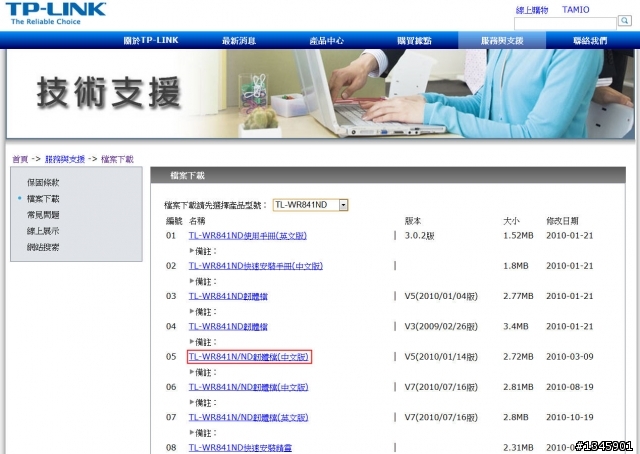Click file size 1.52MB

(x=518, y=236)
